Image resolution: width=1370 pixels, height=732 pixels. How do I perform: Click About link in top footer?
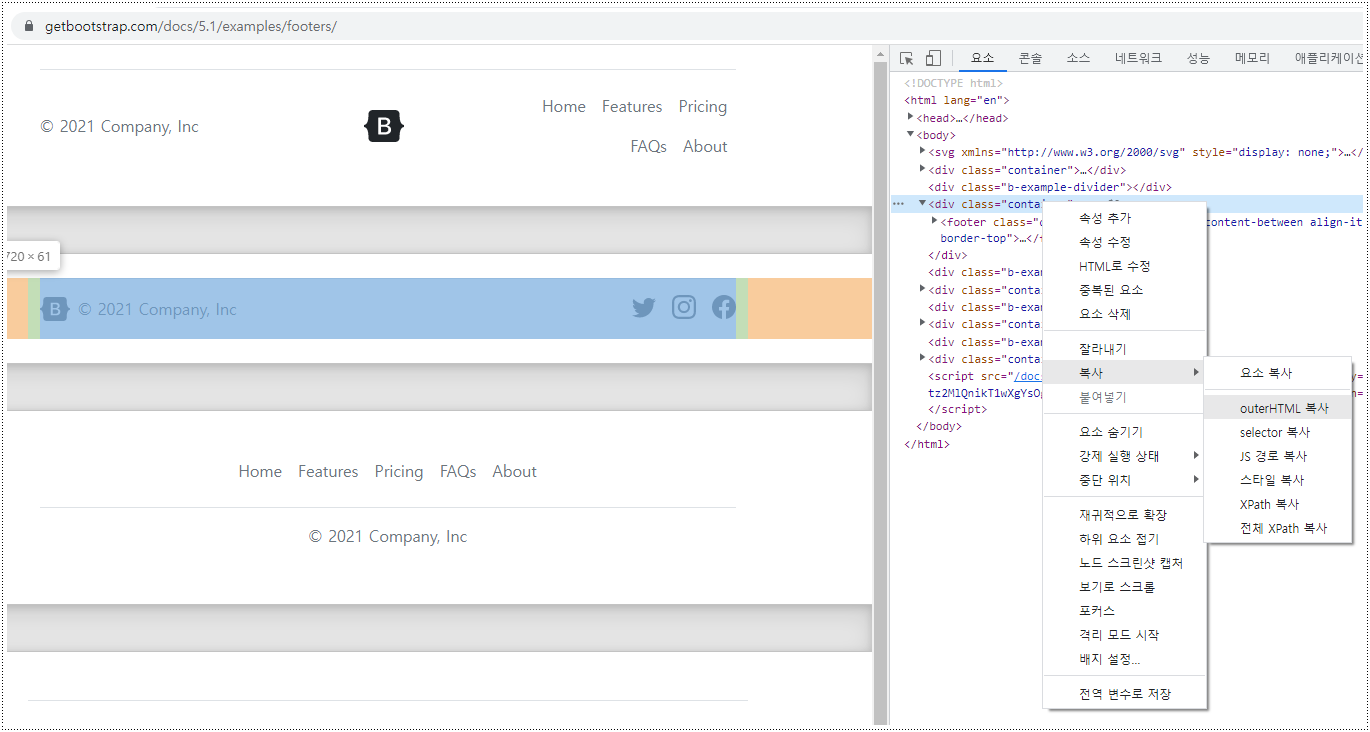point(705,147)
